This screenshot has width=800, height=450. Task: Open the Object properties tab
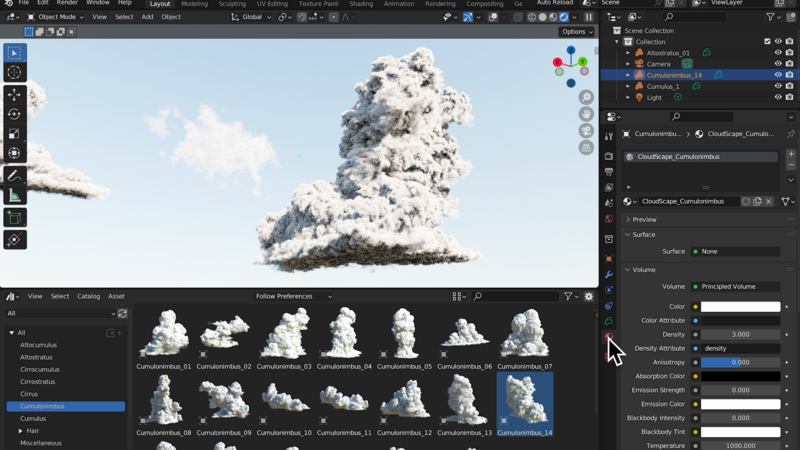click(609, 259)
